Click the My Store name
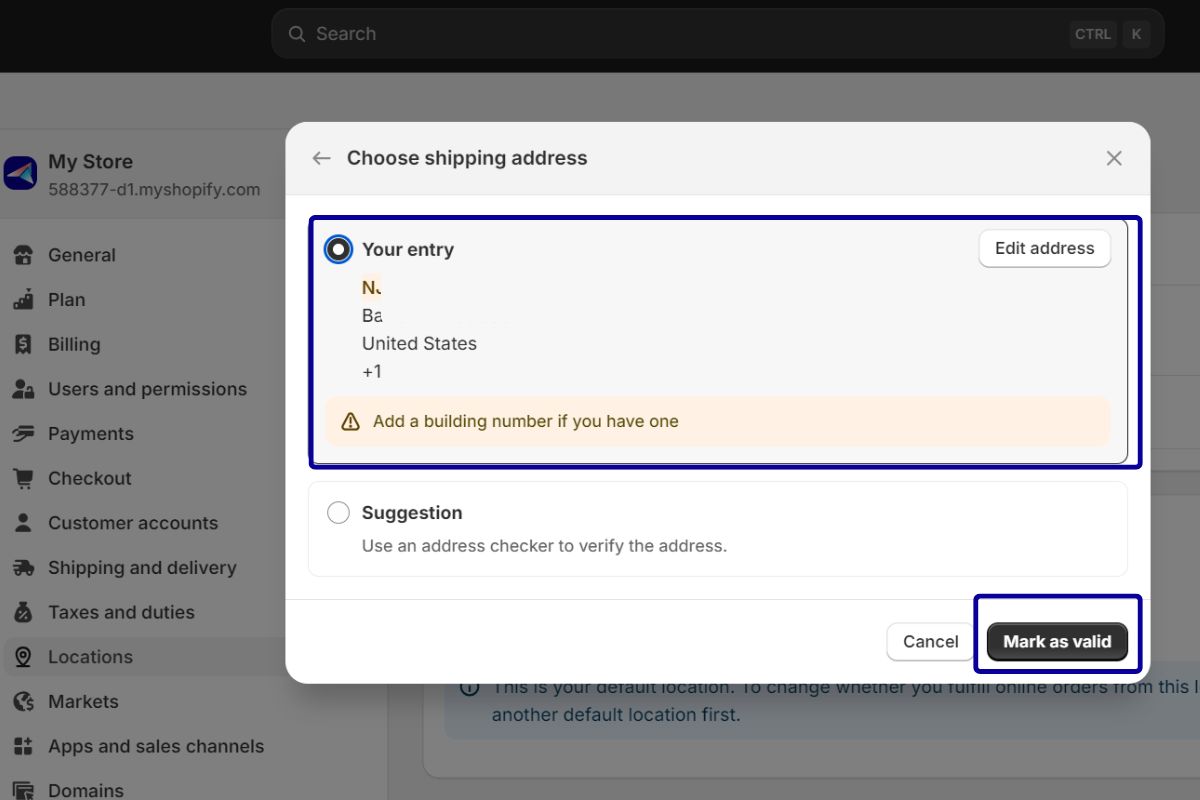Screen dimensions: 1200x800 point(90,162)
